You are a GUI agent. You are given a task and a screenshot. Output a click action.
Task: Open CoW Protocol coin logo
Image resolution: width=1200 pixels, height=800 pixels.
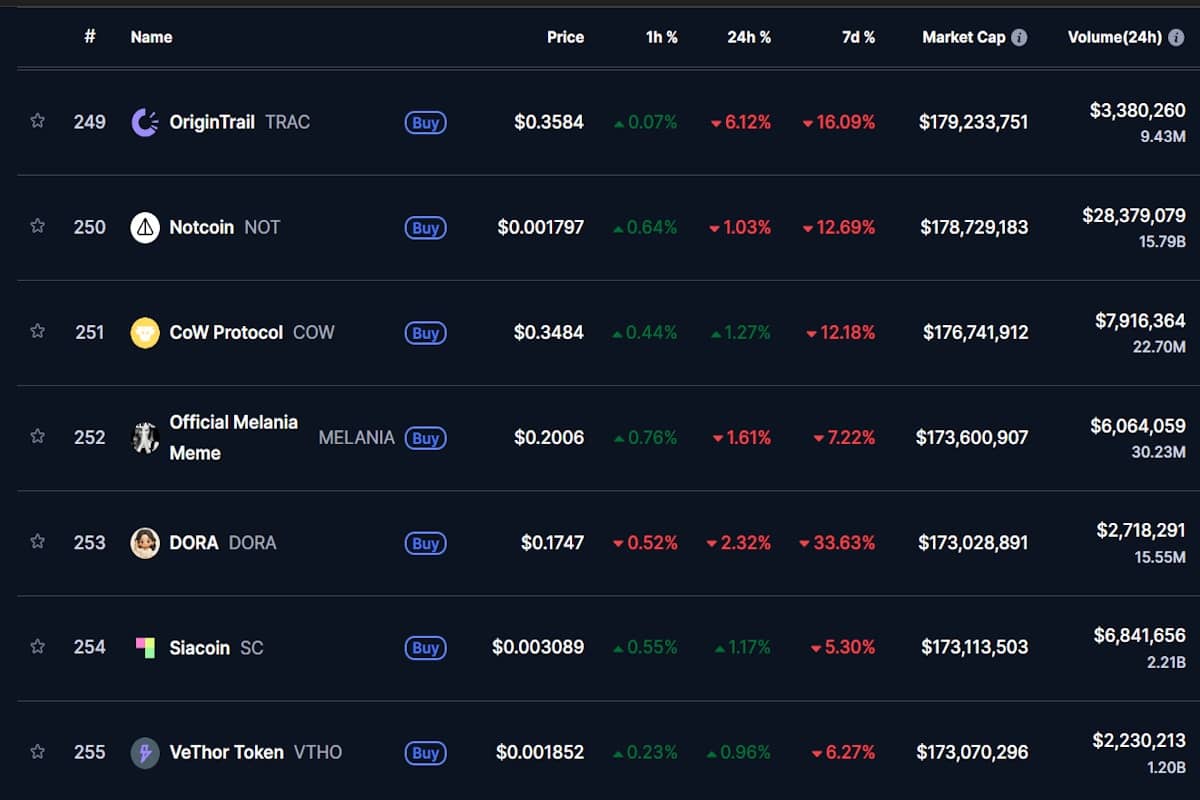pos(145,332)
